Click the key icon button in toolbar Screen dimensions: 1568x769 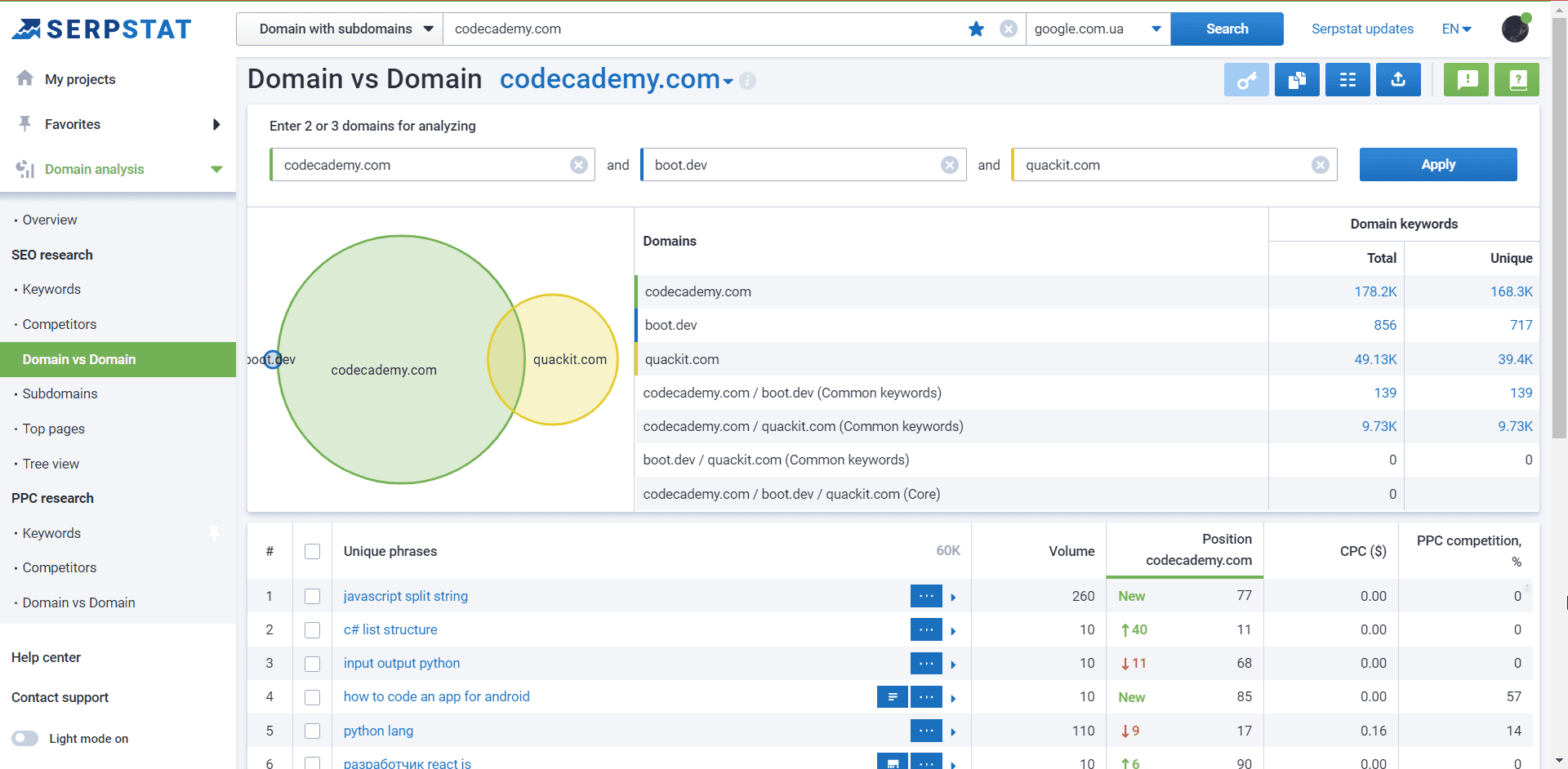[1246, 80]
